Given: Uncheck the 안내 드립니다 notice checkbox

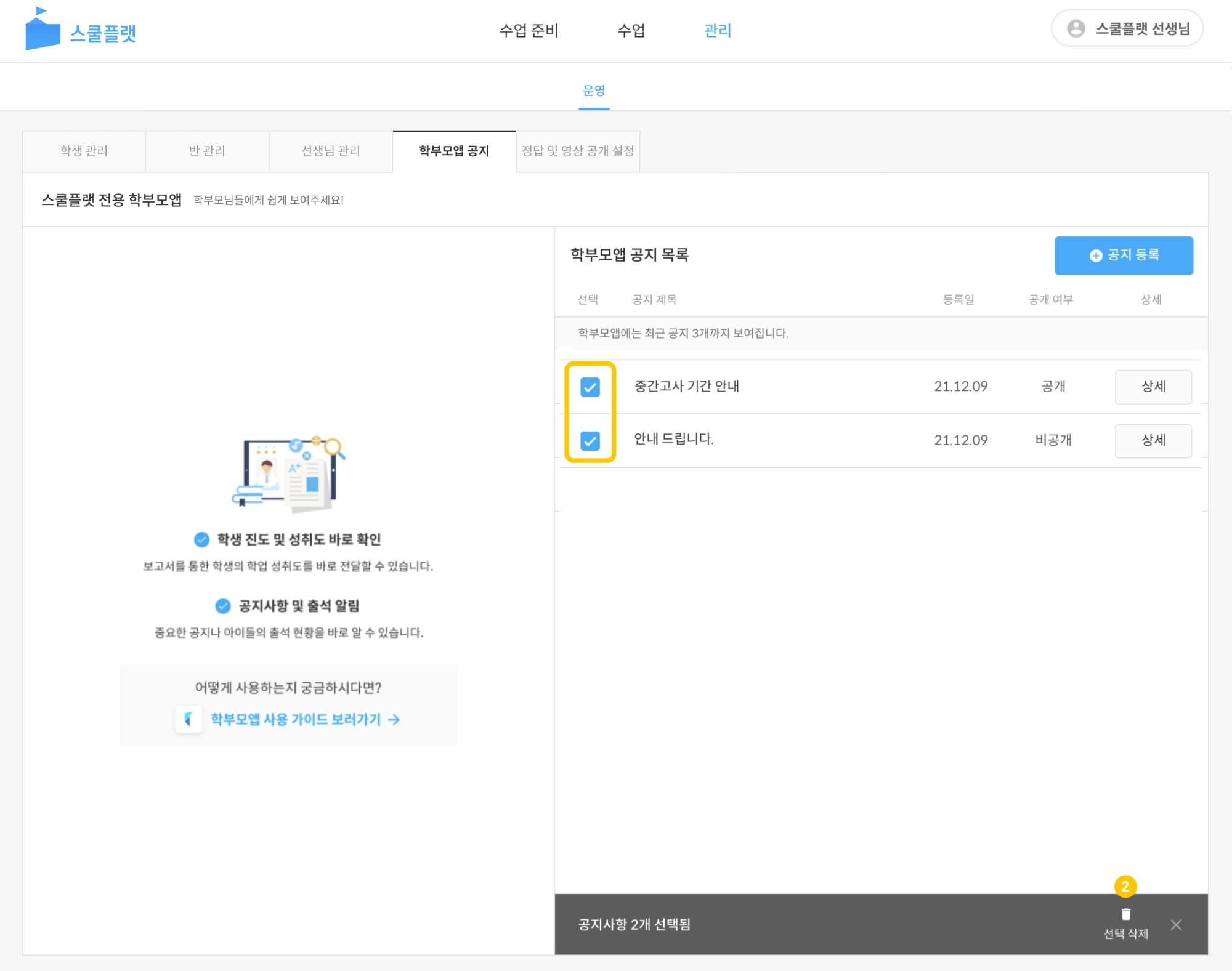Looking at the screenshot, I should point(590,440).
